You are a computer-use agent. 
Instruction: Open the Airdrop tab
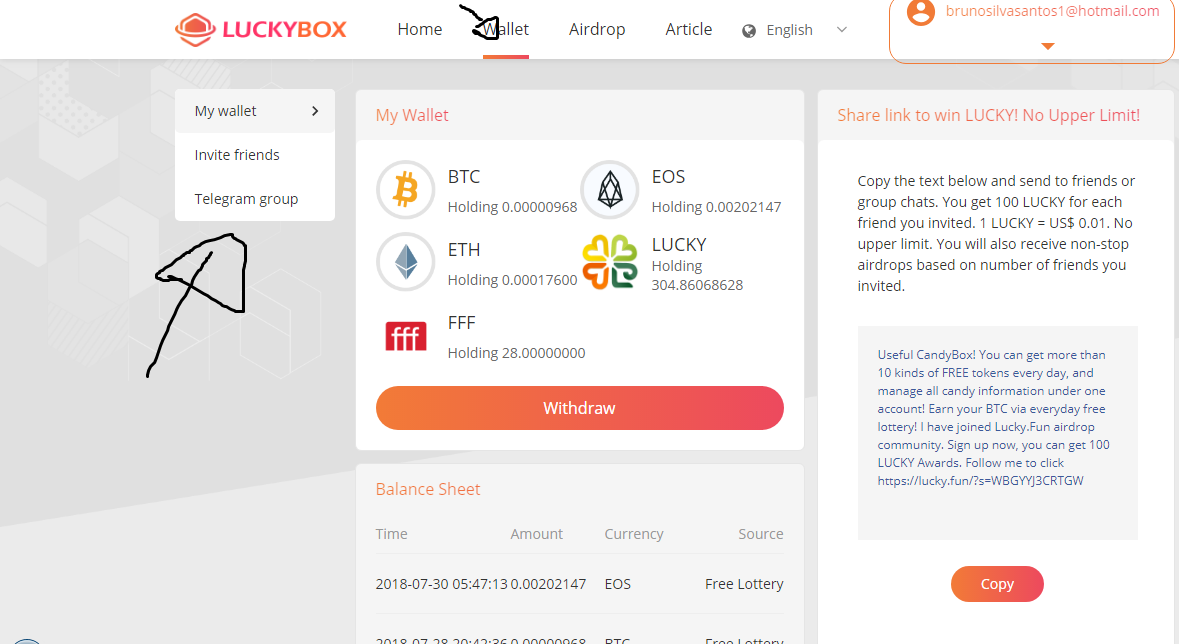[x=597, y=29]
